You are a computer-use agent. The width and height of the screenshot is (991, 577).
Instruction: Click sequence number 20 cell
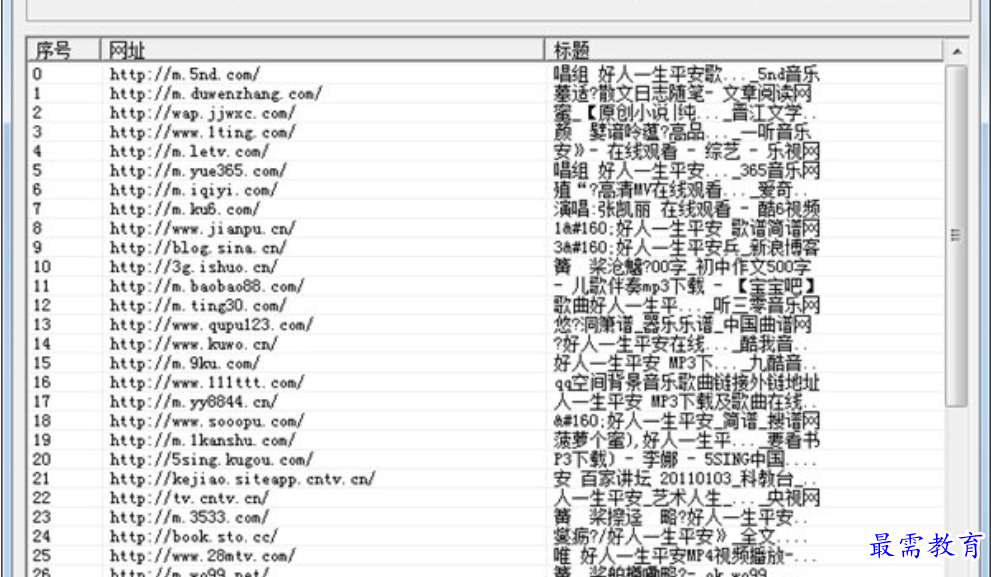(x=42, y=459)
